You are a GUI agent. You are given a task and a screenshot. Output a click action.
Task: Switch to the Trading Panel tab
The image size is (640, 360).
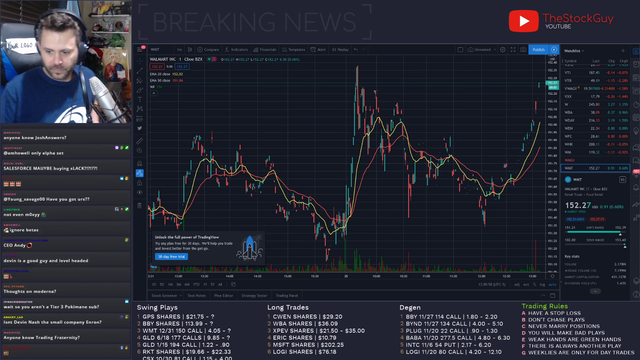click(x=287, y=296)
